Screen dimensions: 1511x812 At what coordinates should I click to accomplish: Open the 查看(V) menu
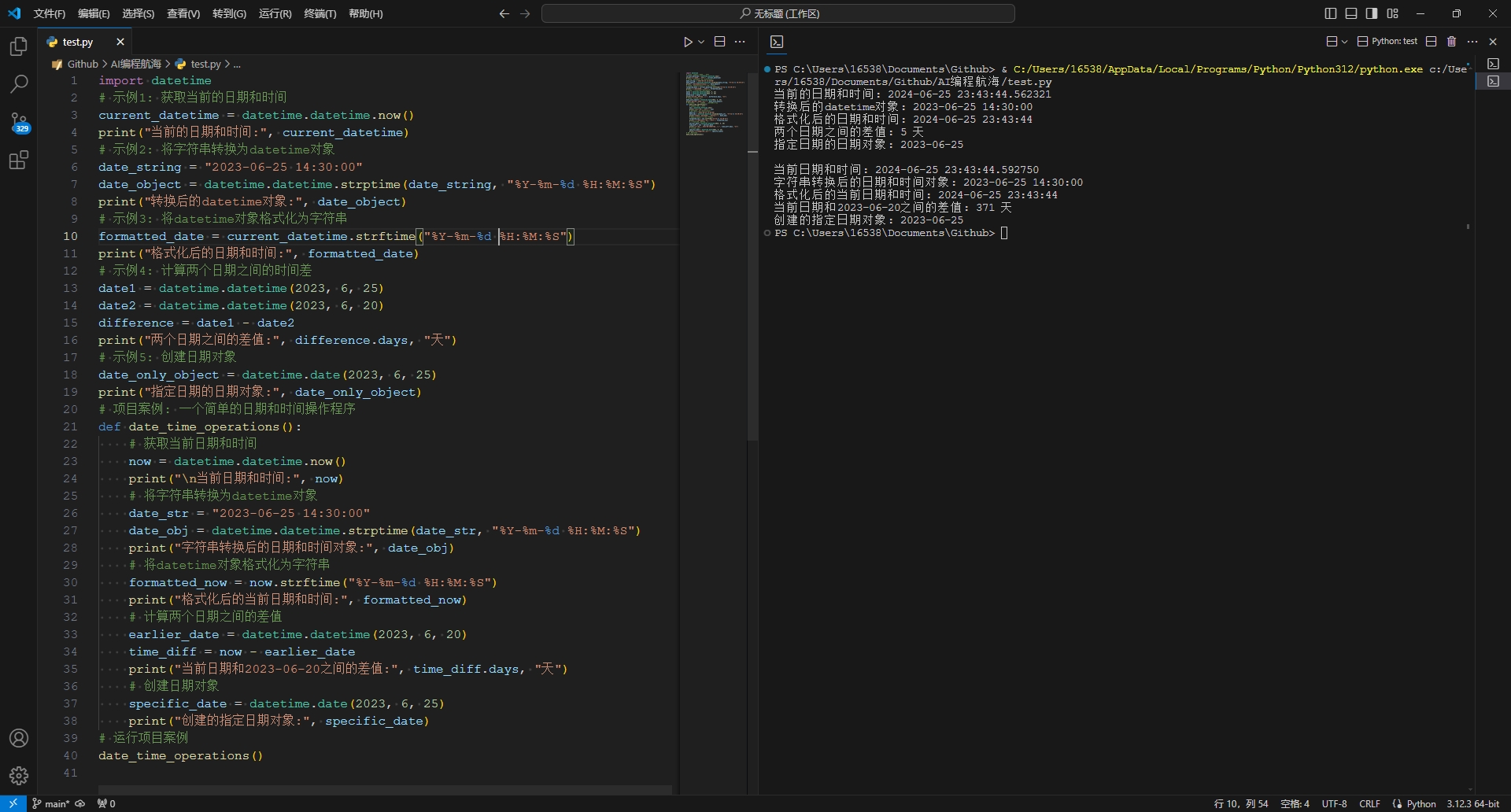tap(183, 13)
